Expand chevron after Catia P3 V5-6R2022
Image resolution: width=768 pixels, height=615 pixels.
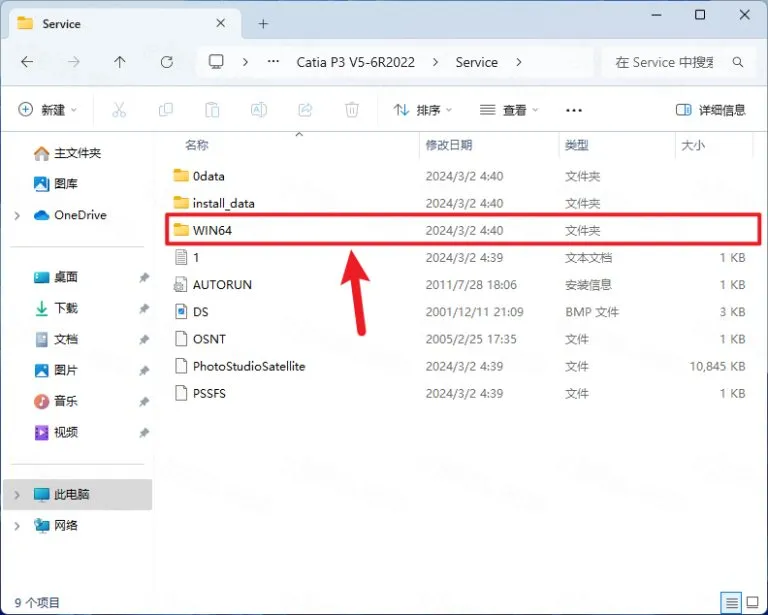click(x=435, y=62)
